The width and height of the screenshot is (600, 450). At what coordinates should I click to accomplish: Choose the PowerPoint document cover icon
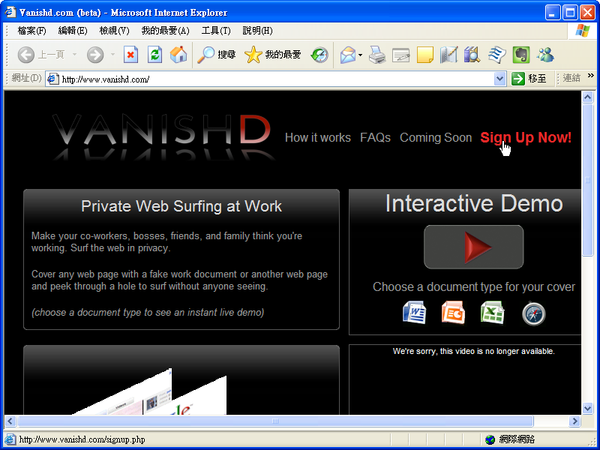(453, 313)
